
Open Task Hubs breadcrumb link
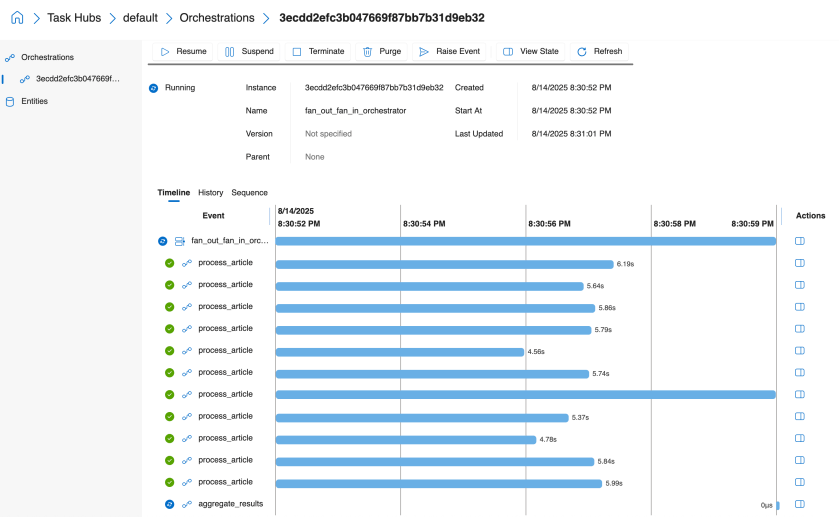pos(74,18)
